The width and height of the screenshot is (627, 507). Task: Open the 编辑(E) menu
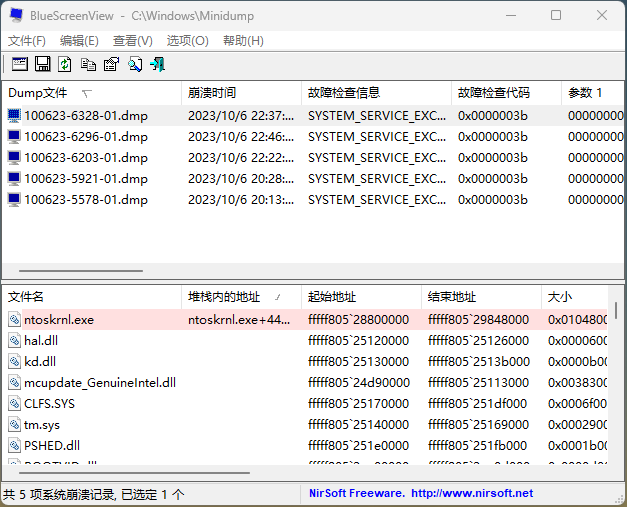(79, 41)
